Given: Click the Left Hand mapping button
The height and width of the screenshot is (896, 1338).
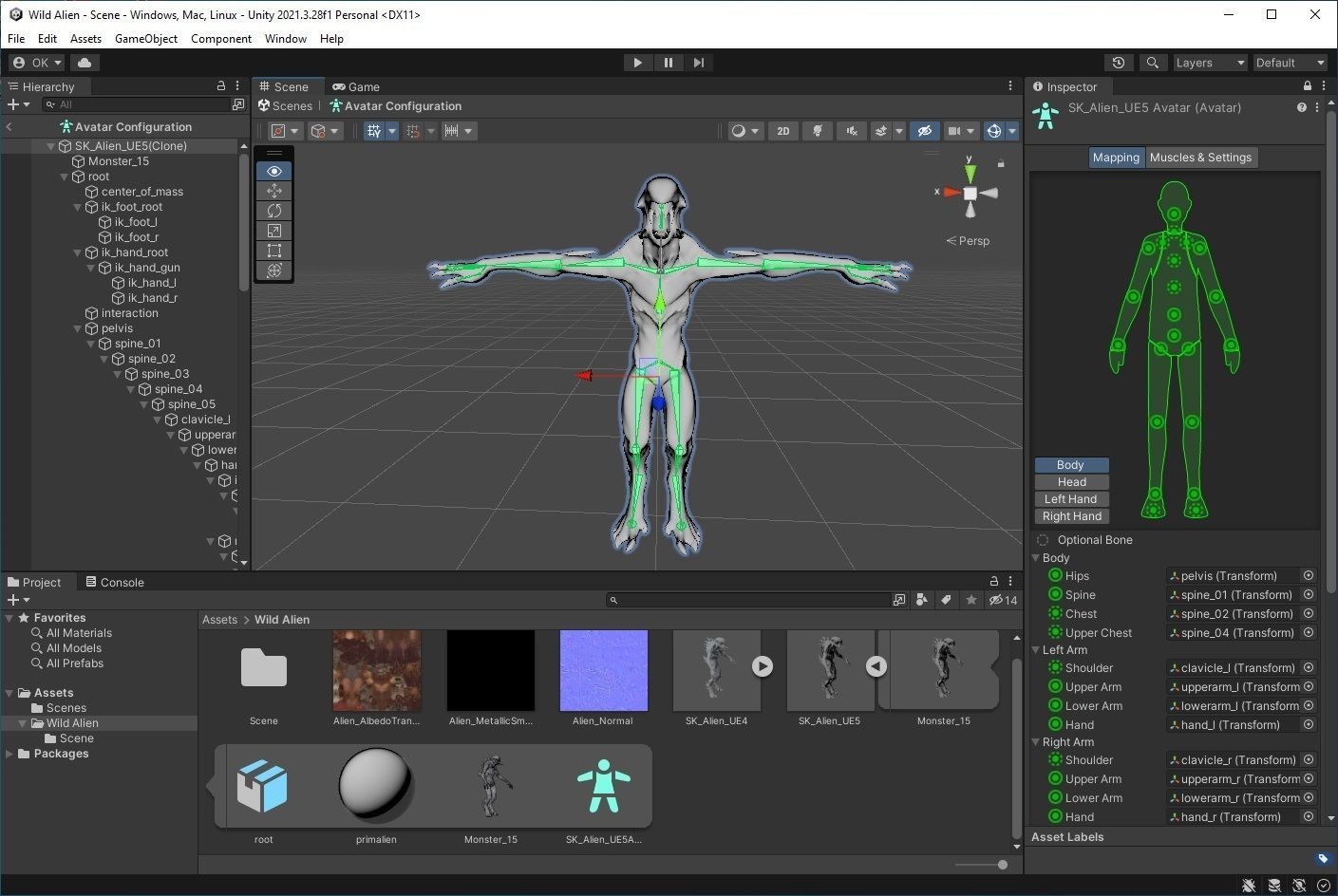Looking at the screenshot, I should (1072, 499).
